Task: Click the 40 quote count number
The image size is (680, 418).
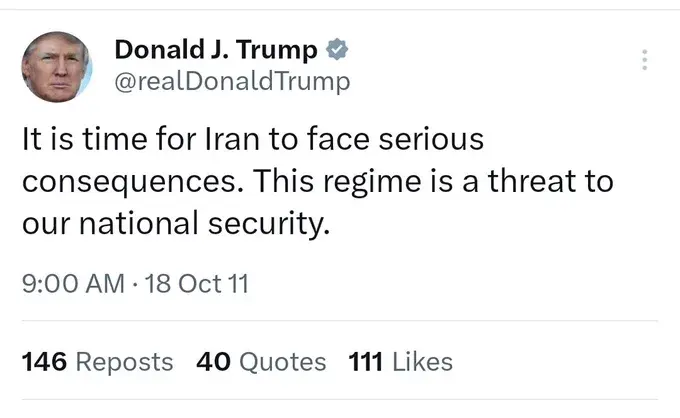Action: tap(213, 361)
